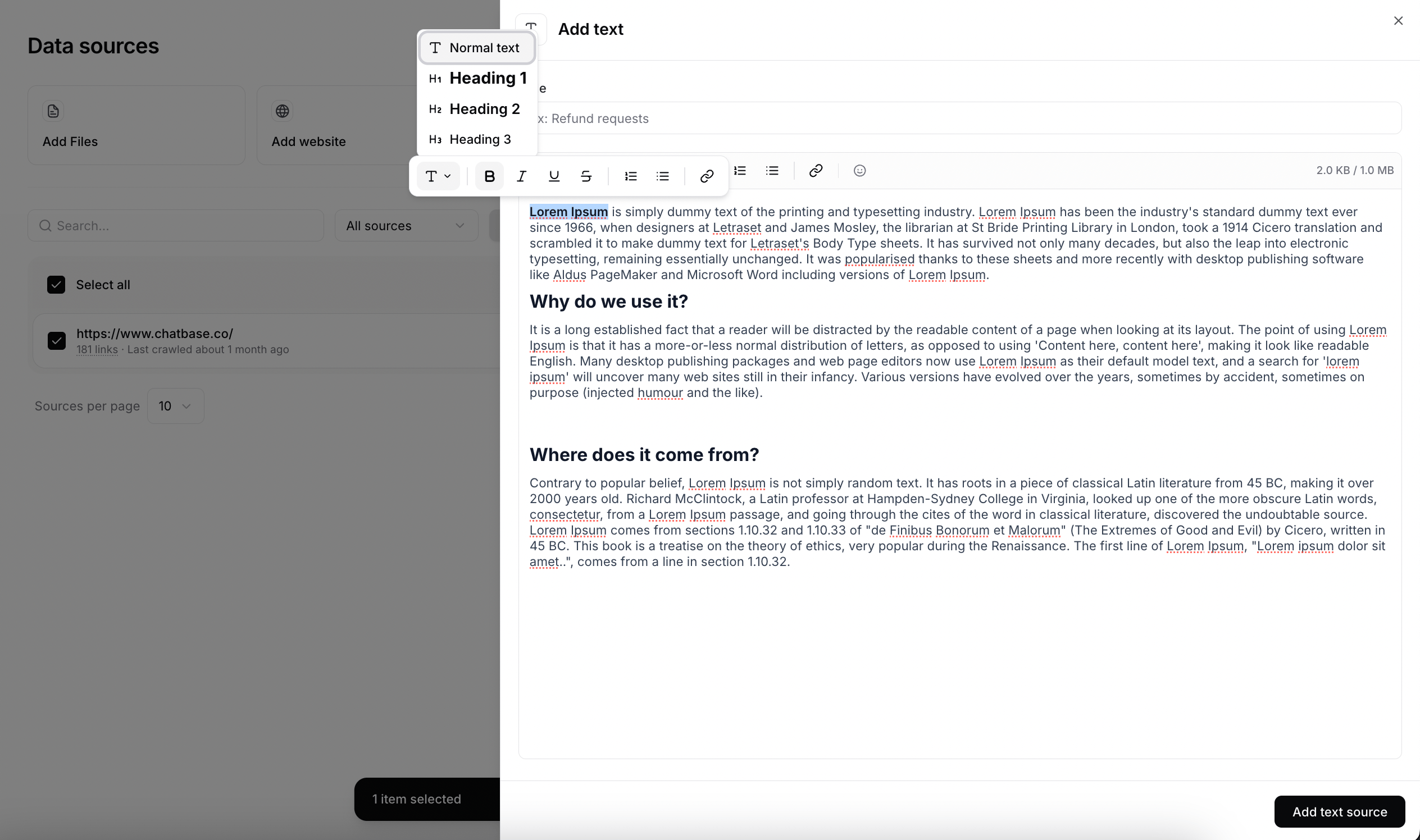Add a link from the floating selection toolbar

click(707, 176)
